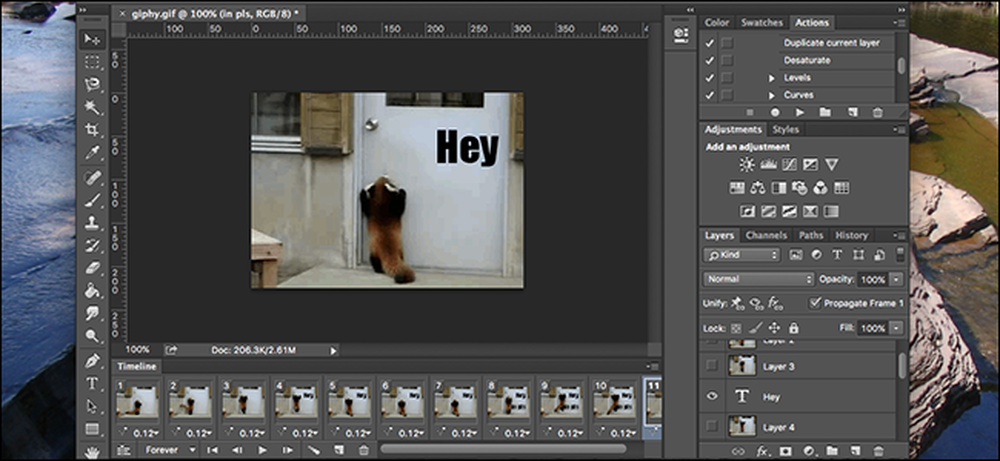This screenshot has height=461, width=1000.
Task: Hide the Hey text layer
Action: click(712, 397)
